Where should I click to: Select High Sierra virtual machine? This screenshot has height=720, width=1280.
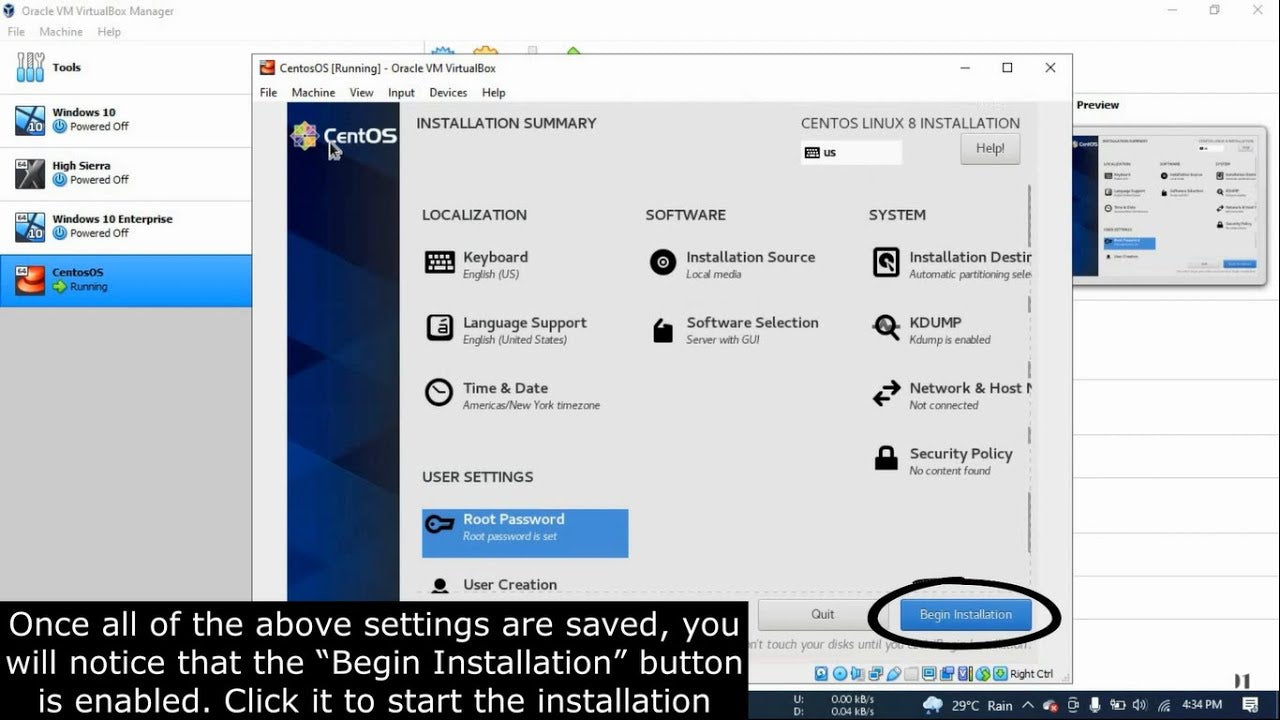coord(125,173)
